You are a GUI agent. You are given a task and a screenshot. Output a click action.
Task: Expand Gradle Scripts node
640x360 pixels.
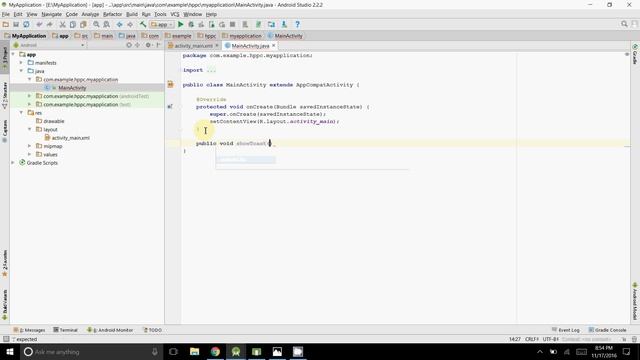[x=13, y=163]
